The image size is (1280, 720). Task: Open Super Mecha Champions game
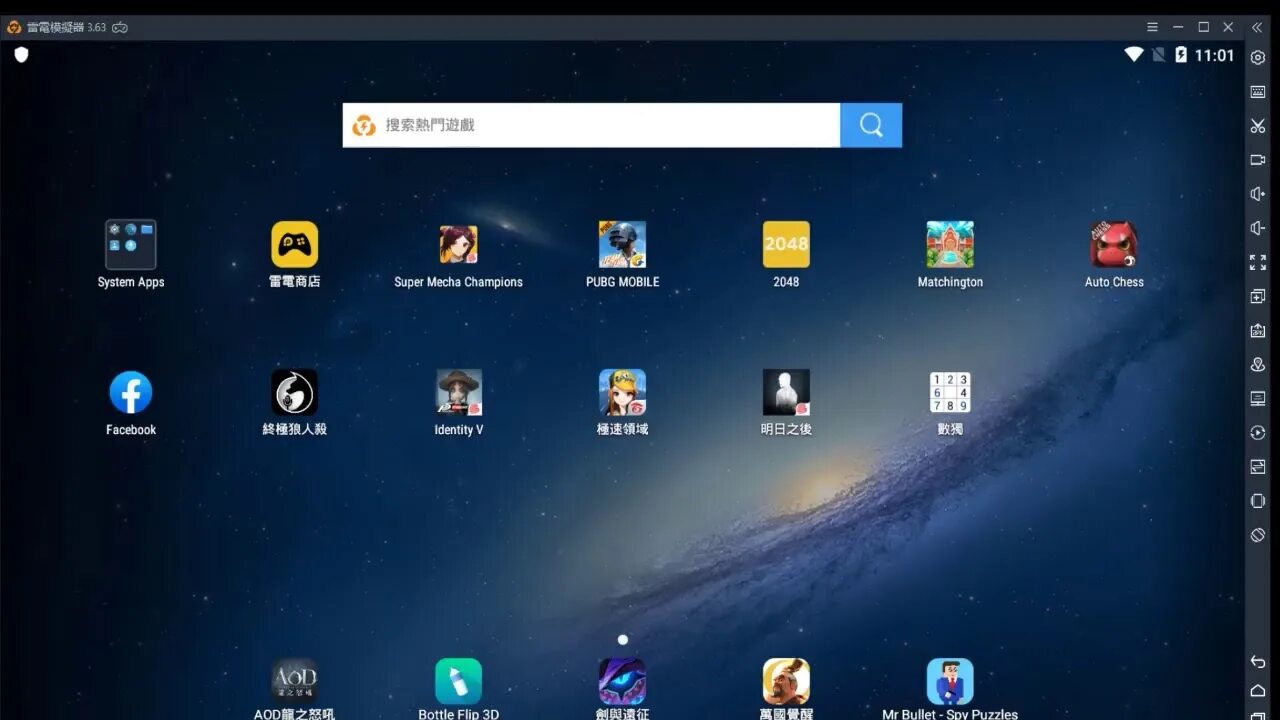(x=459, y=245)
